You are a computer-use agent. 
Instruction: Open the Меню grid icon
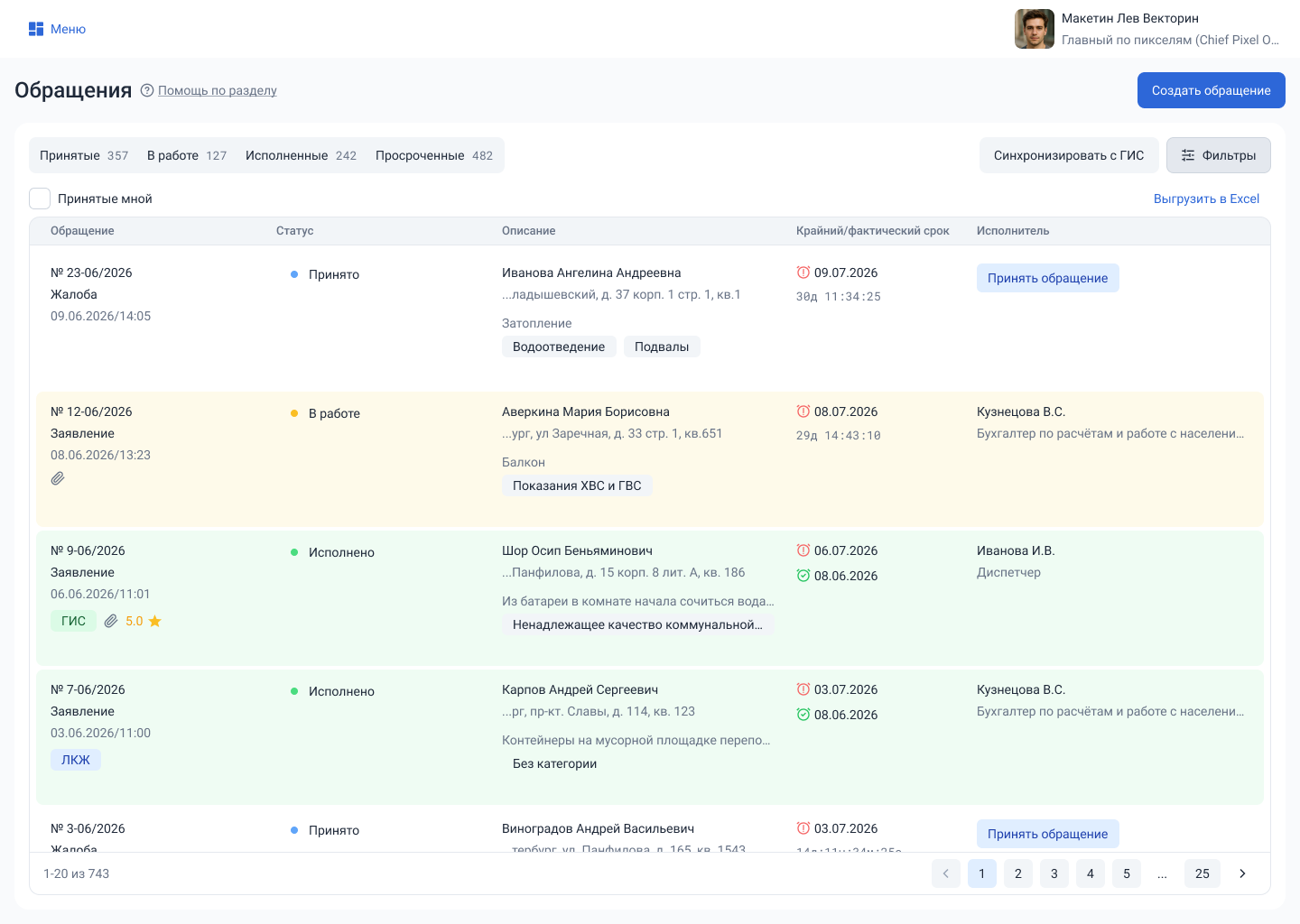click(x=36, y=29)
